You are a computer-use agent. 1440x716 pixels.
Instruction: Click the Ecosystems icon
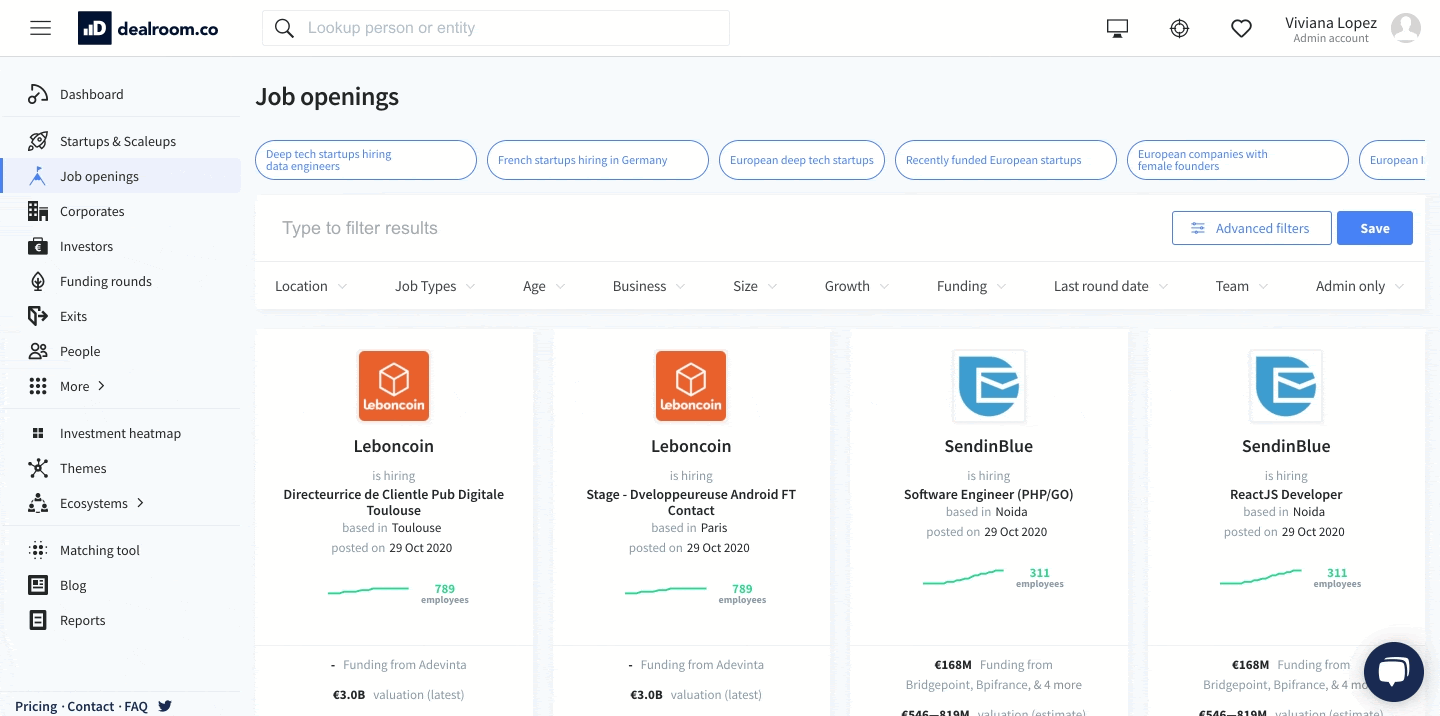pyautogui.click(x=38, y=503)
